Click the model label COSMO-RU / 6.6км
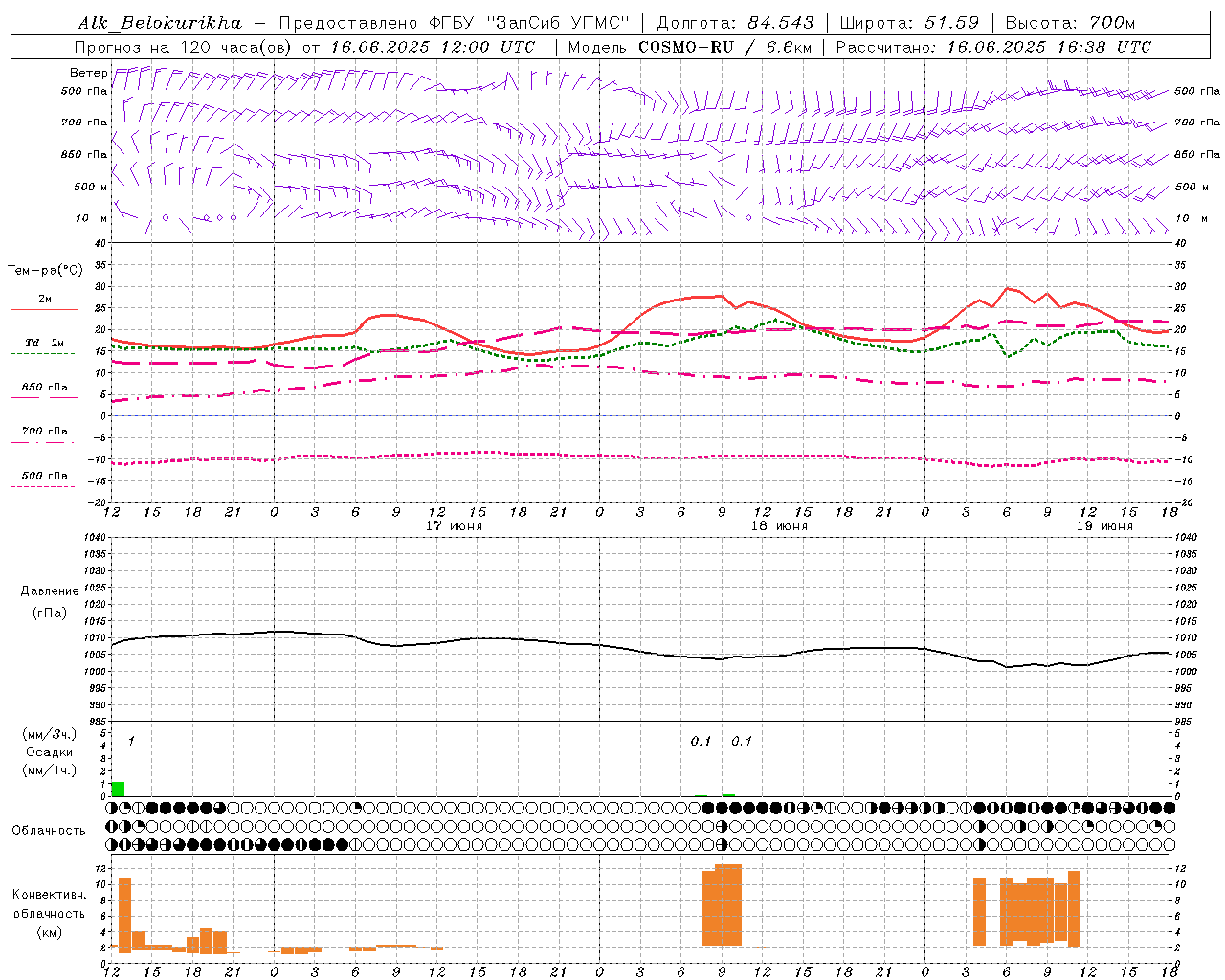Viewport: 1225px width, 980px height. point(727,47)
